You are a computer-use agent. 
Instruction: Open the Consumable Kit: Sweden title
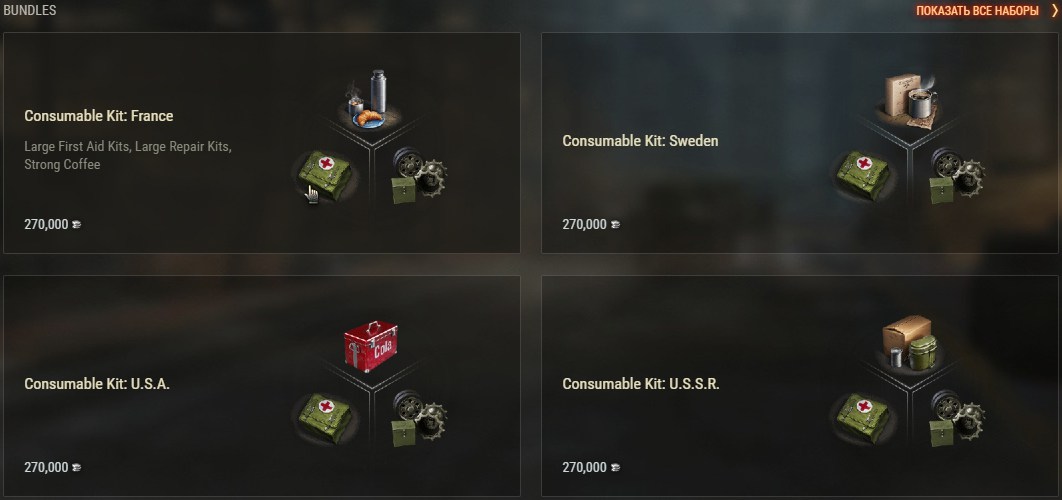click(x=640, y=141)
